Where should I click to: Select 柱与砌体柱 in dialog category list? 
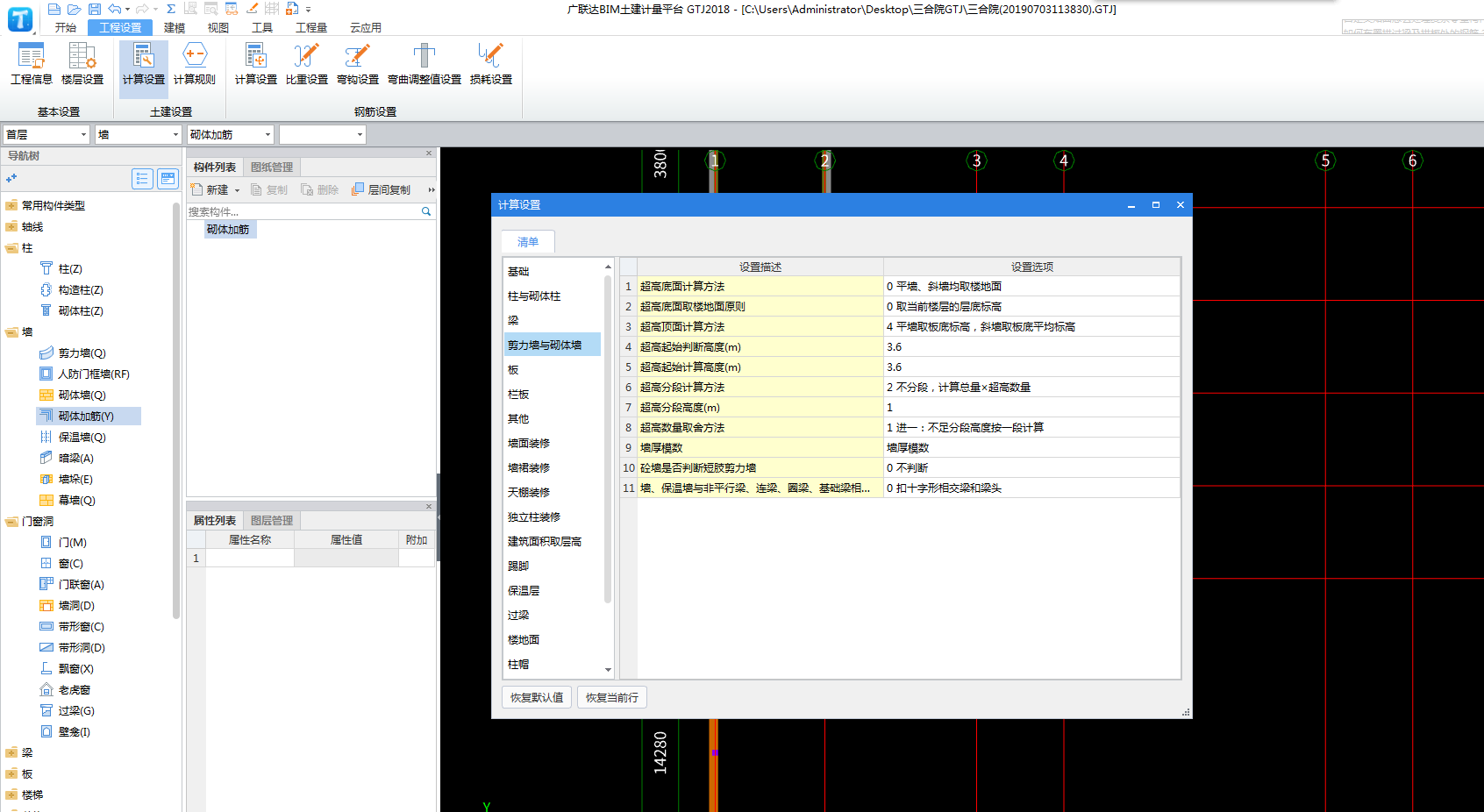tap(534, 296)
